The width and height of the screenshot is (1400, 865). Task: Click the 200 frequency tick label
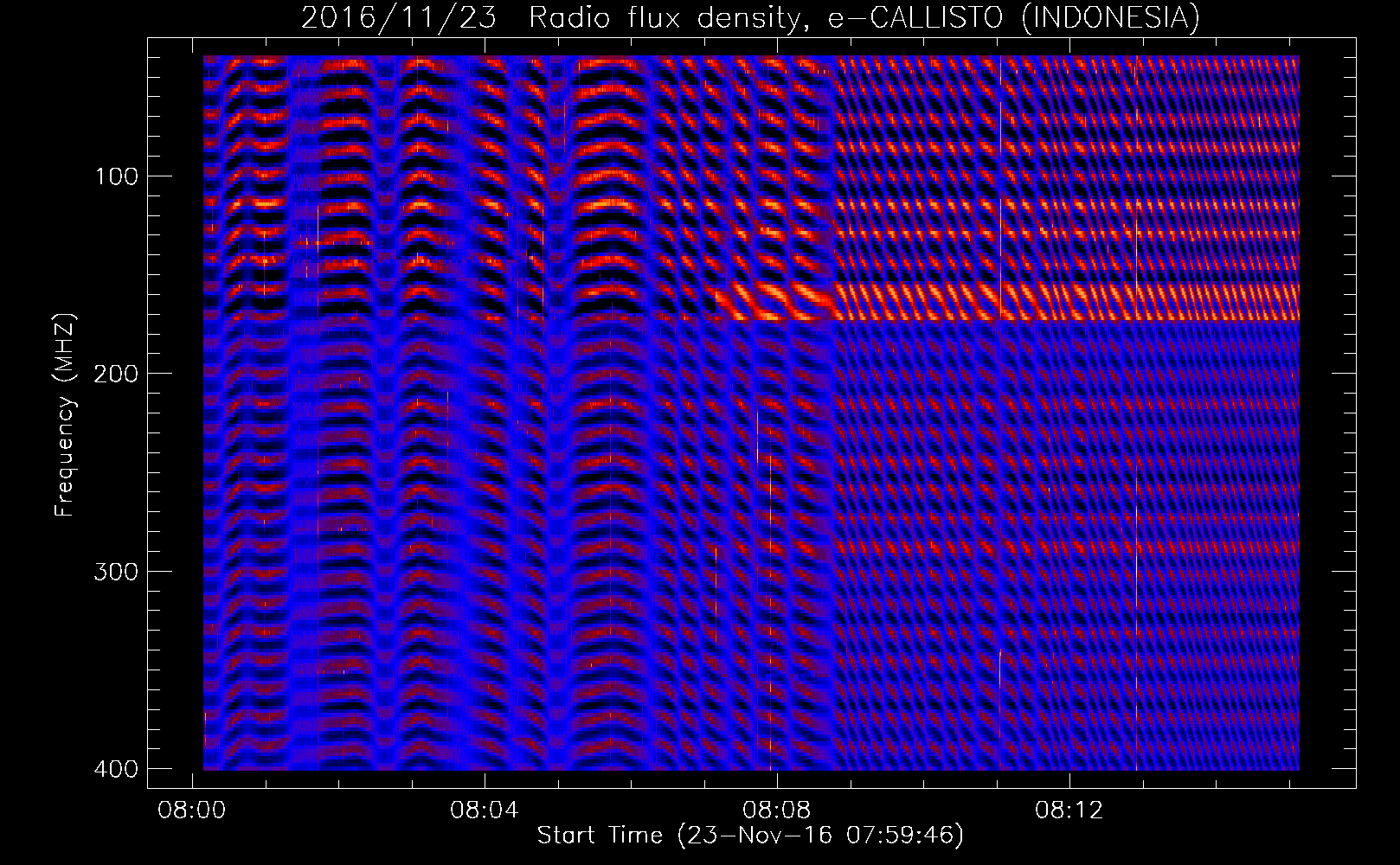[x=115, y=374]
